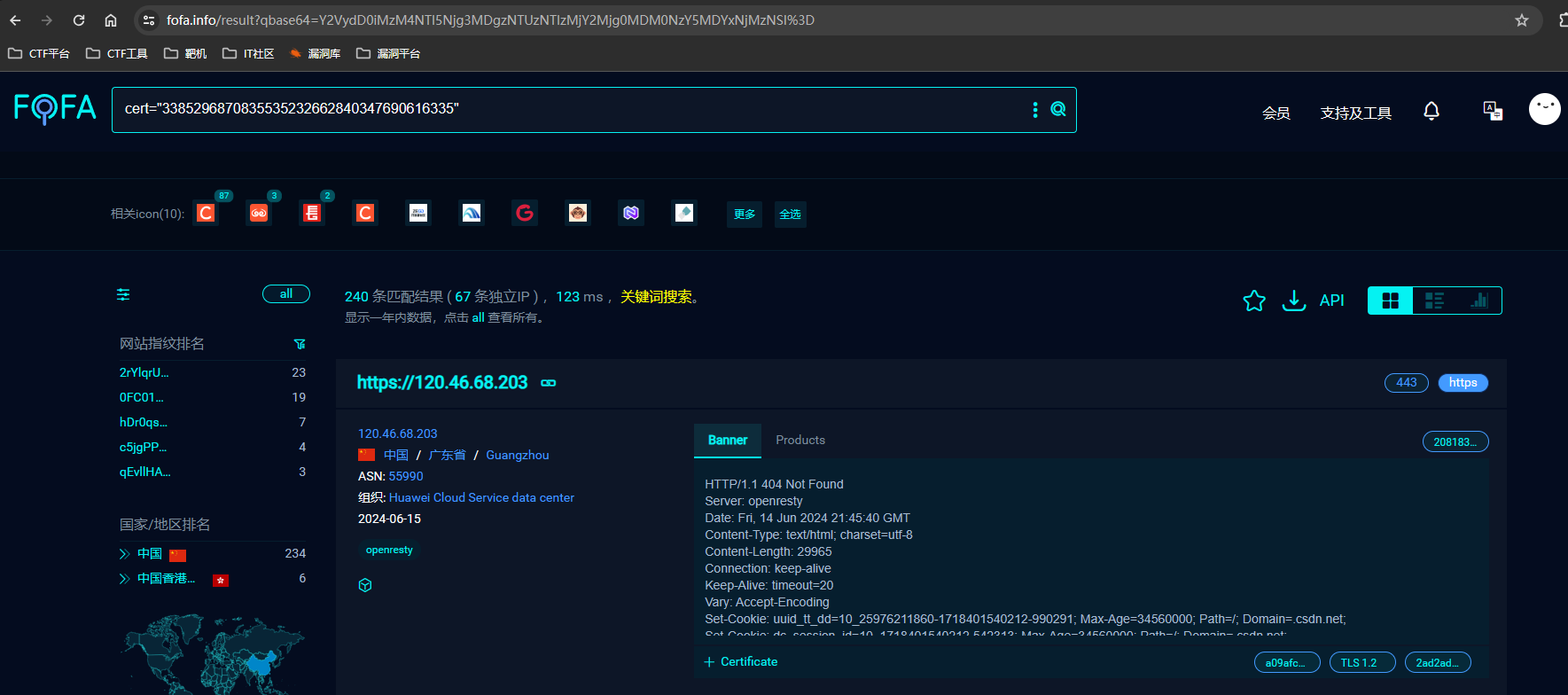Image resolution: width=1568 pixels, height=695 pixels.
Task: Open the user avatar profile
Action: point(1545,109)
